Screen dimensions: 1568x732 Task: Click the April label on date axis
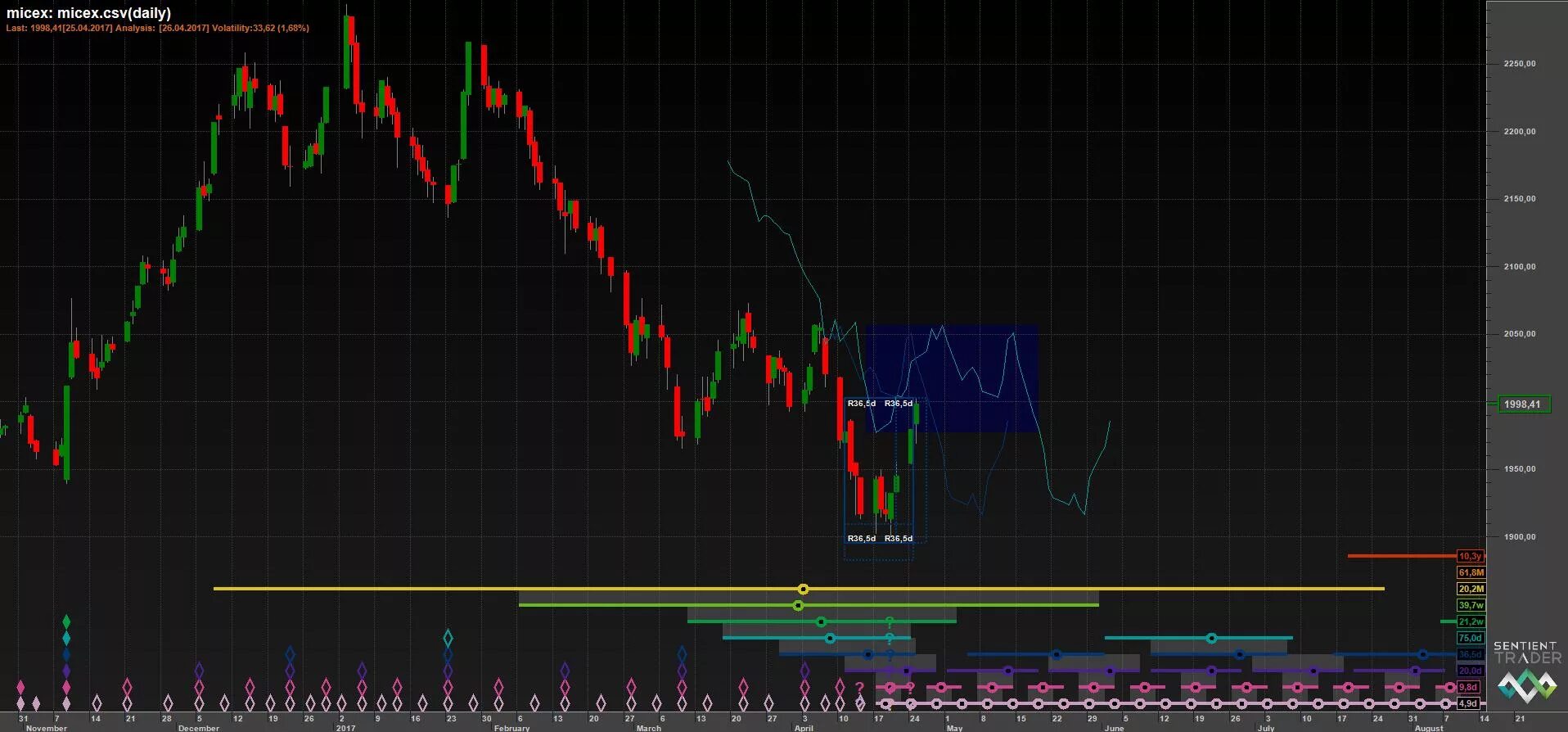click(804, 728)
